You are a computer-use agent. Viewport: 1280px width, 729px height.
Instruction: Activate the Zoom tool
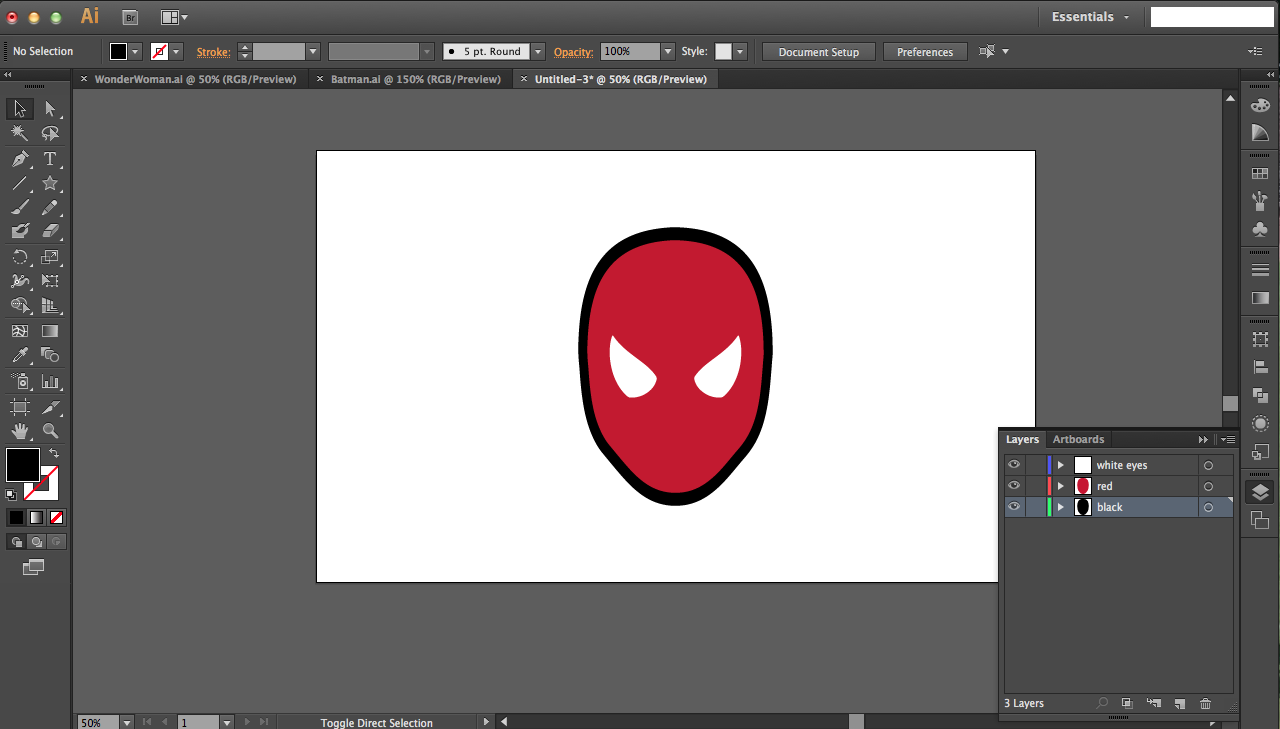coord(50,431)
